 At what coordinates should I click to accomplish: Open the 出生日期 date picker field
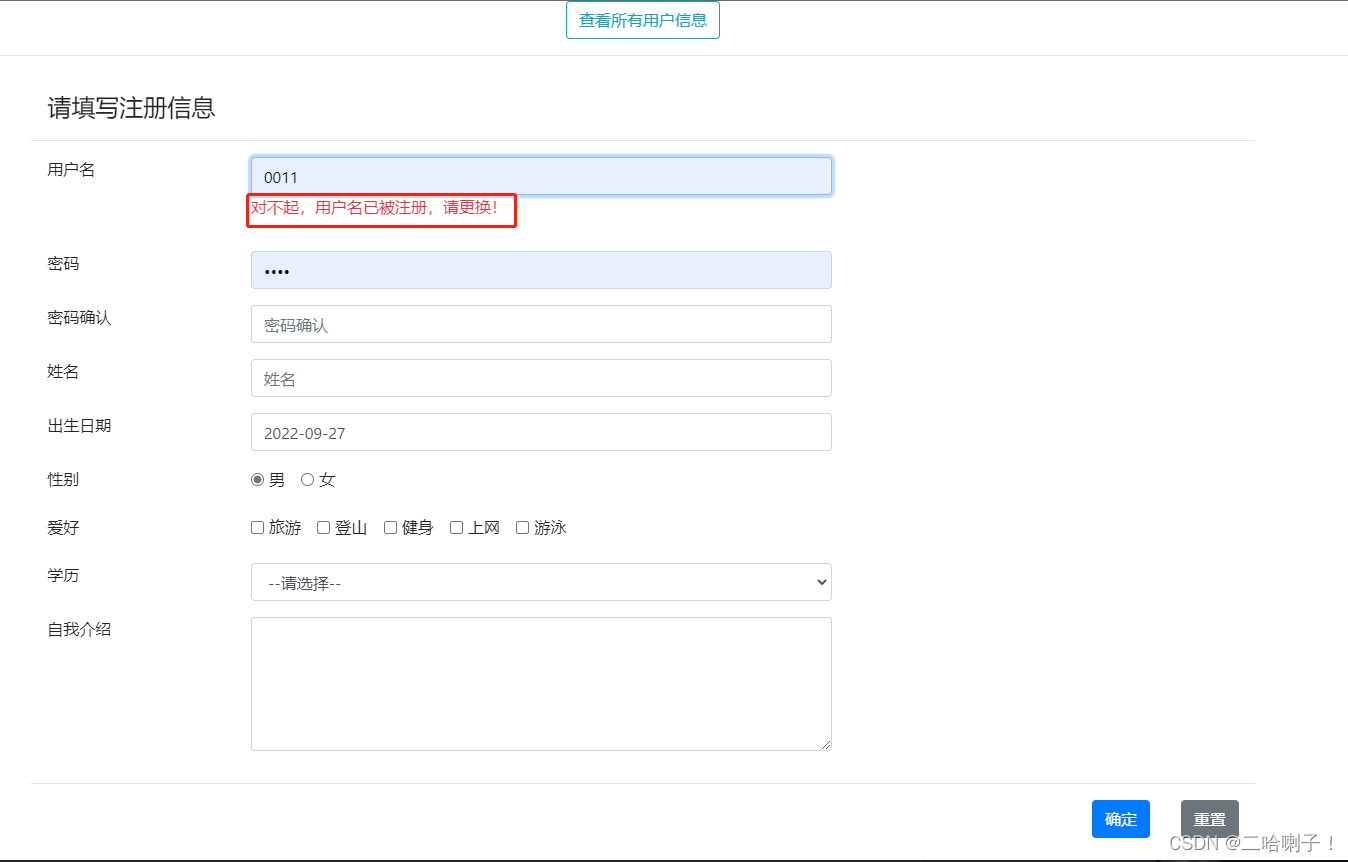tap(541, 432)
